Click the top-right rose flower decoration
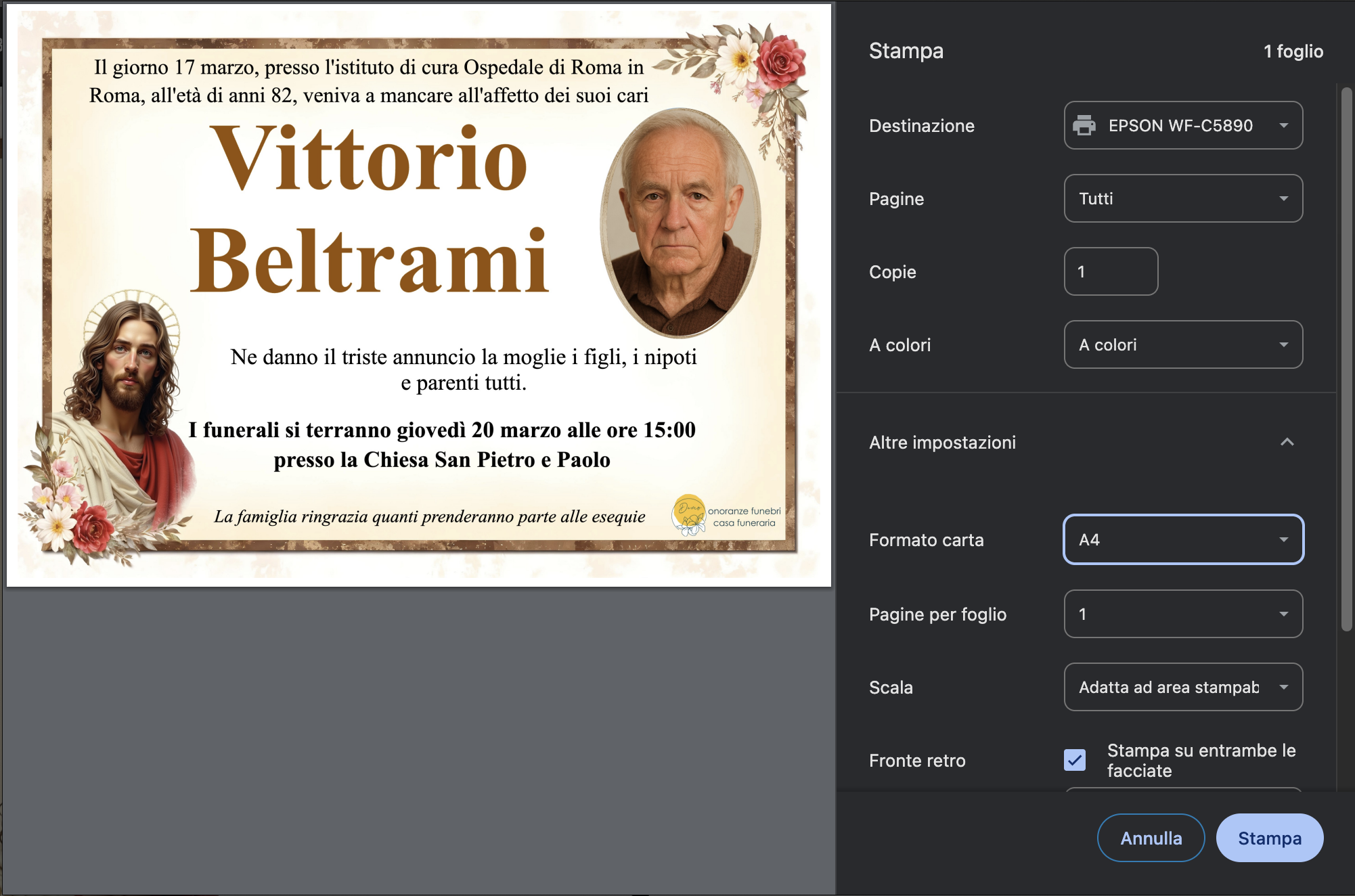Screen dimensions: 1355x896 (x=780, y=63)
